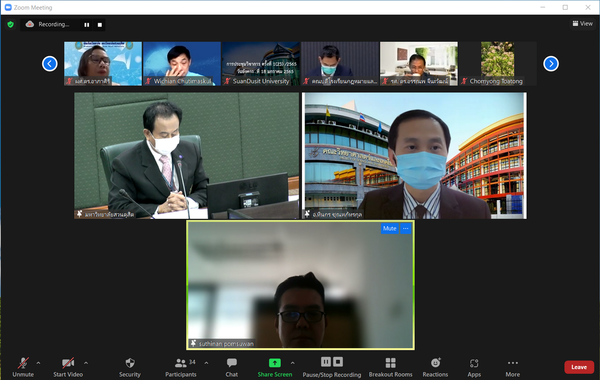Maximize the Zoom Meeting window
Image resolution: width=600 pixels, height=380 pixels.
pos(565,7)
